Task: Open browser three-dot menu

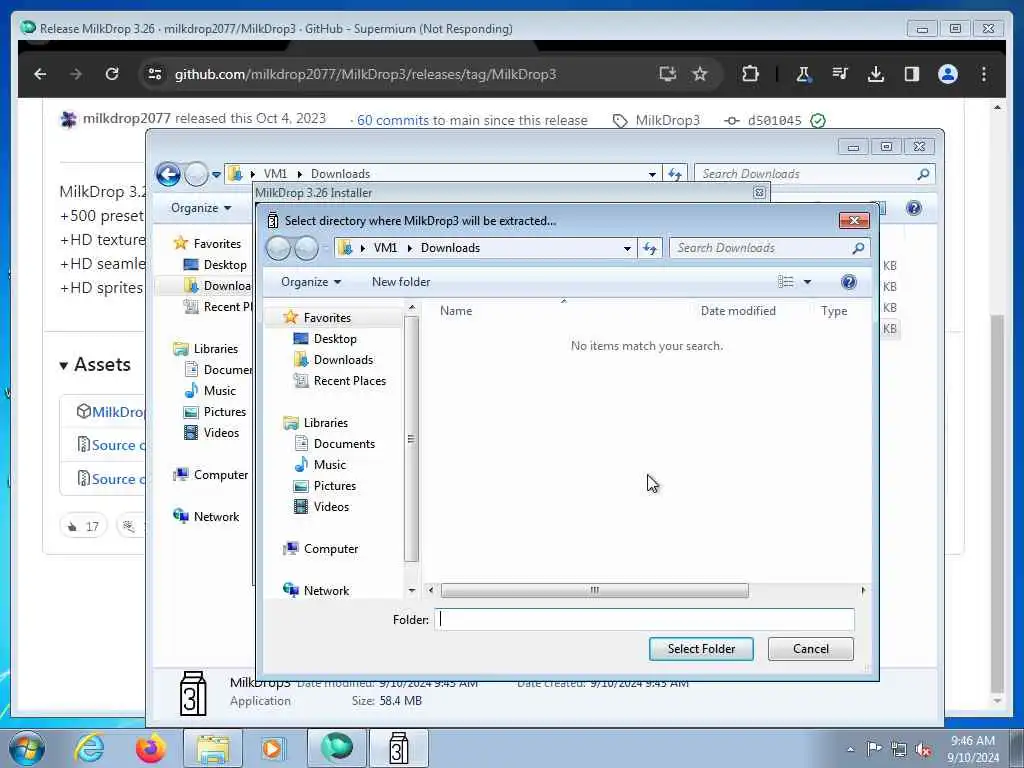Action: pyautogui.click(x=984, y=74)
